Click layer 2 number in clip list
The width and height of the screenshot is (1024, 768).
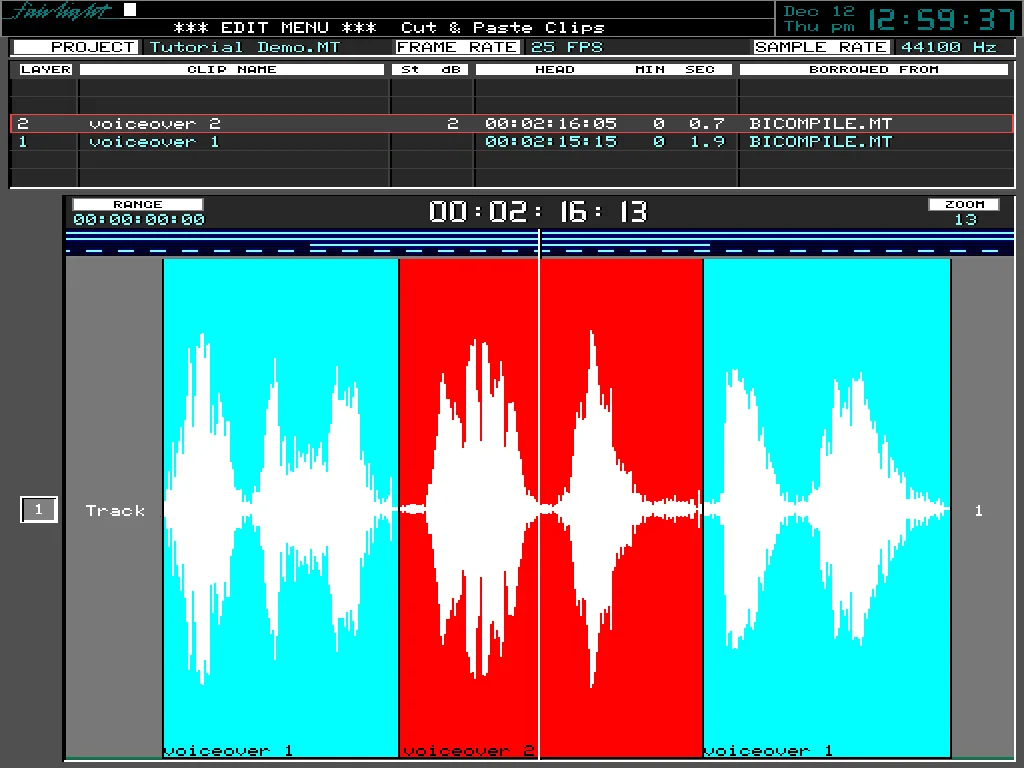pyautogui.click(x=23, y=123)
